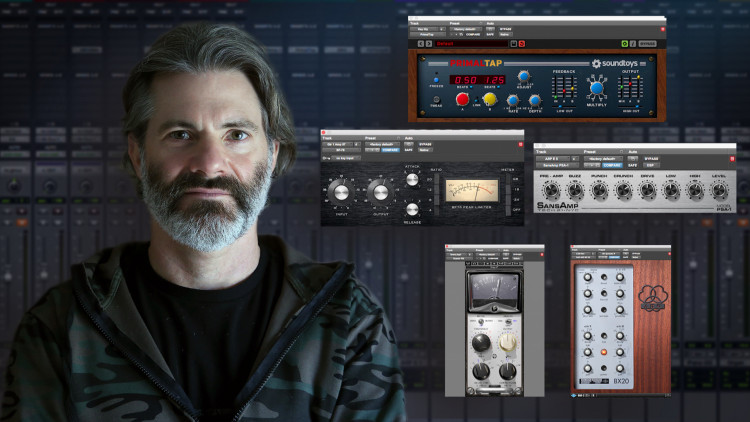Click the Drive knob on SansAmp PSA-1

coord(647,191)
